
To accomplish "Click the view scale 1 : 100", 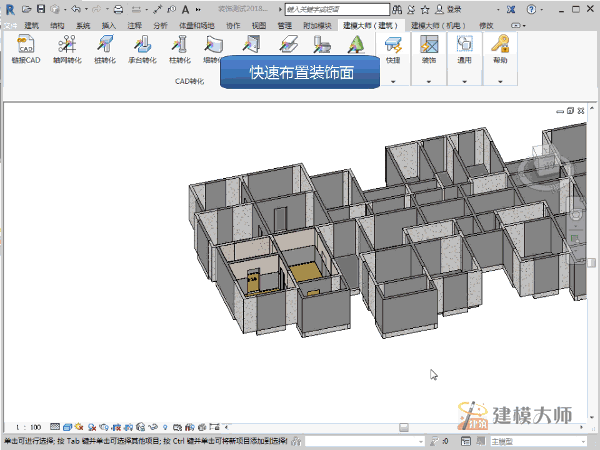I will coord(28,427).
